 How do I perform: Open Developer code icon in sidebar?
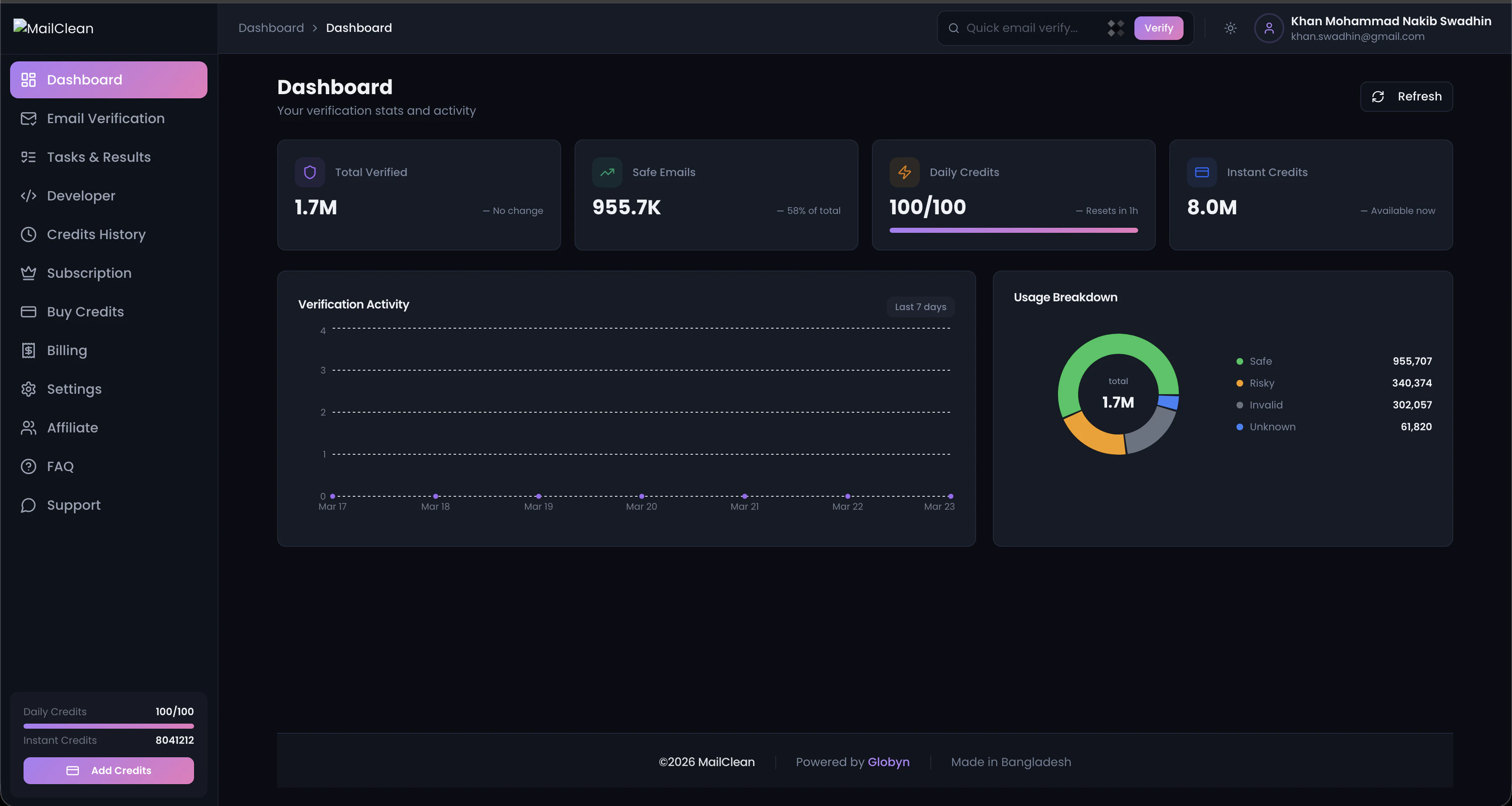click(28, 196)
